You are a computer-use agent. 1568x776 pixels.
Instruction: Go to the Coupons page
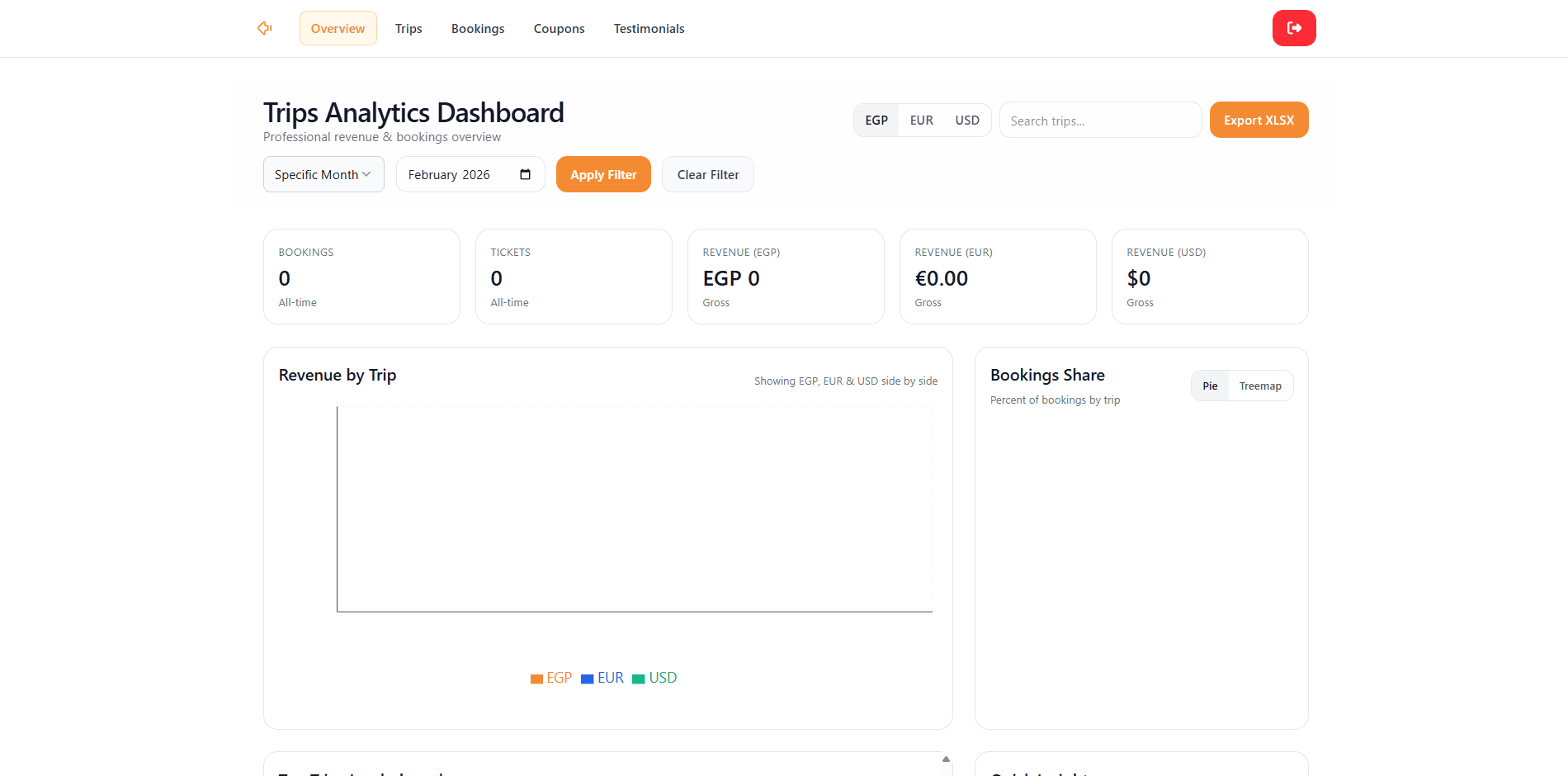(x=559, y=28)
